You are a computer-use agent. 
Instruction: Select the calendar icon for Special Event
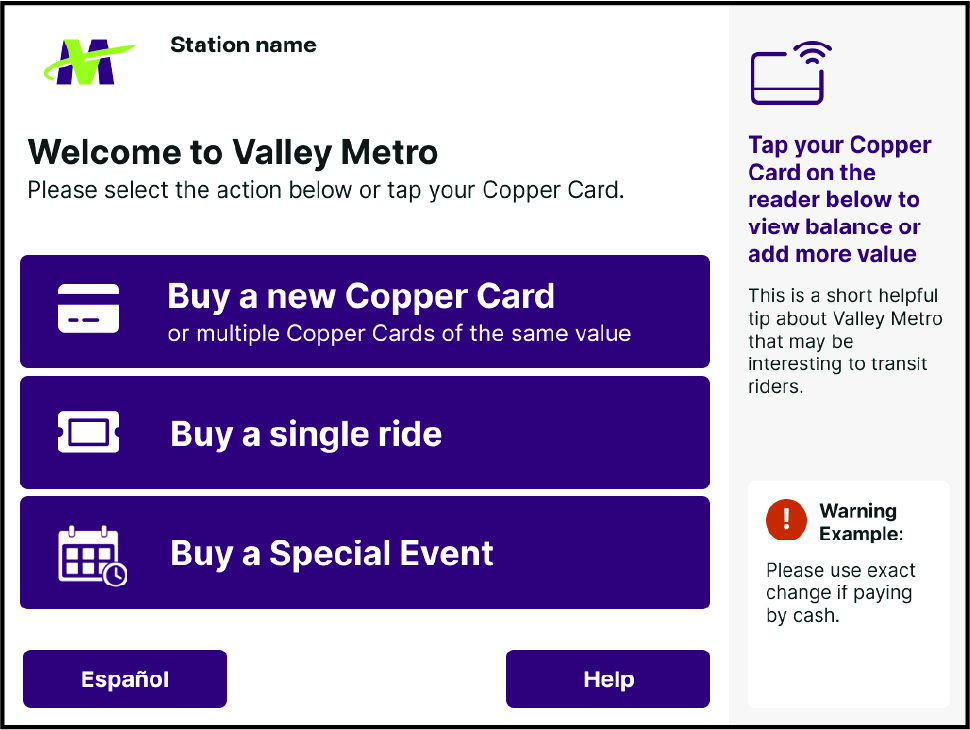[x=88, y=550]
